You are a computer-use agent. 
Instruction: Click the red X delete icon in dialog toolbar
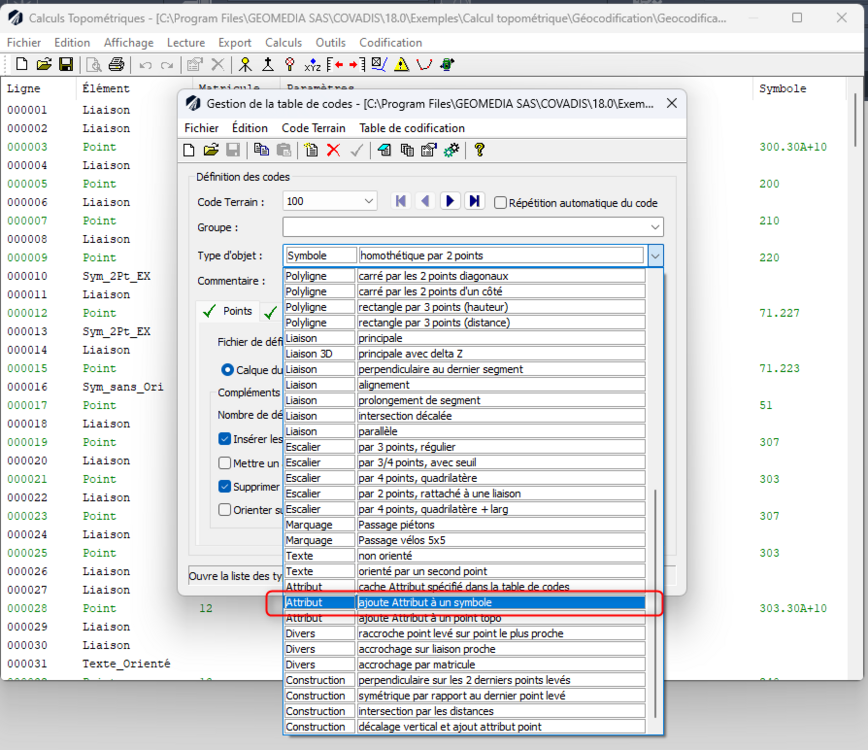coord(333,150)
